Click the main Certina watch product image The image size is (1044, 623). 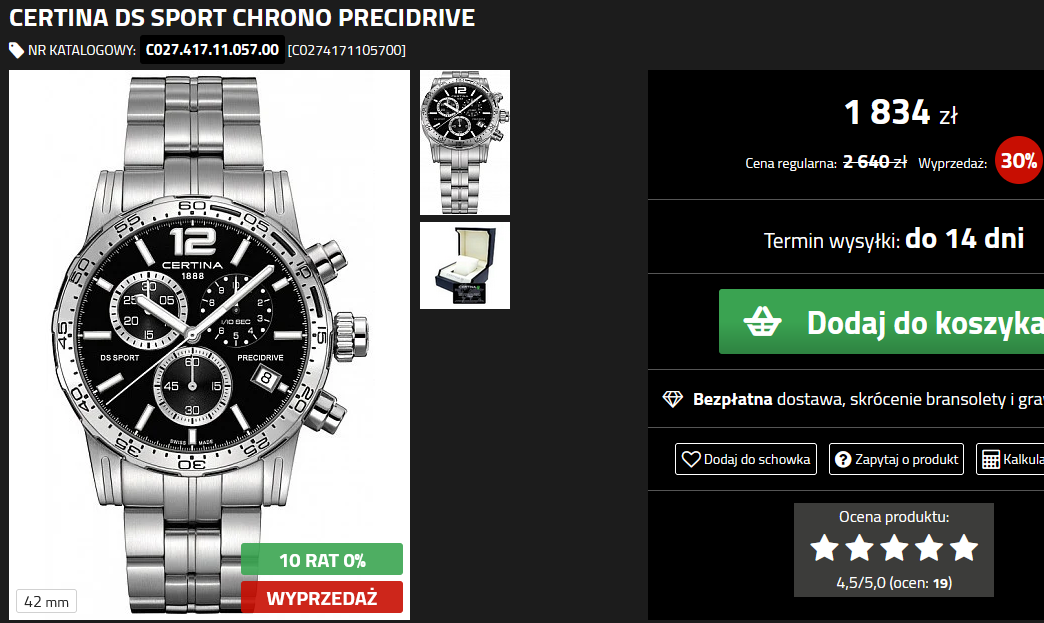[x=209, y=345]
